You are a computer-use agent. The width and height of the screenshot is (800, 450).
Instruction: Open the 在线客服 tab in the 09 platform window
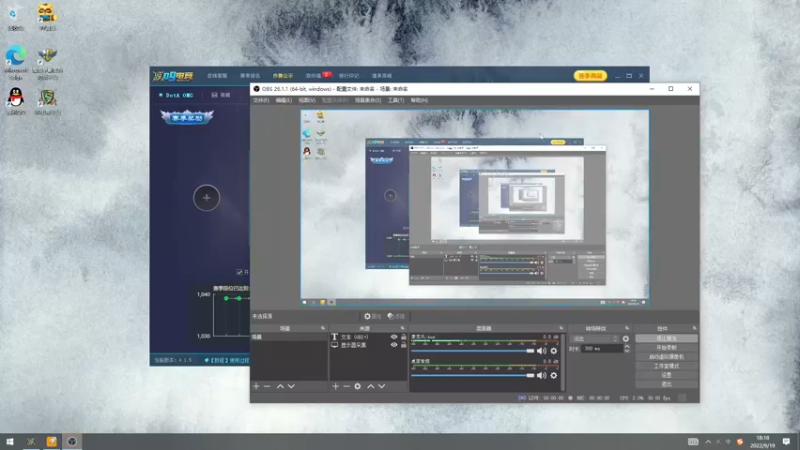coord(217,76)
